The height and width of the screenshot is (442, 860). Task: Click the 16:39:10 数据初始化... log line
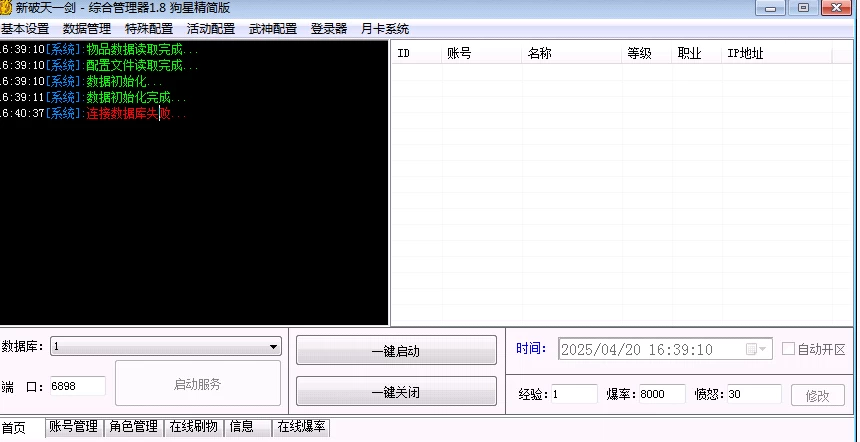81,81
